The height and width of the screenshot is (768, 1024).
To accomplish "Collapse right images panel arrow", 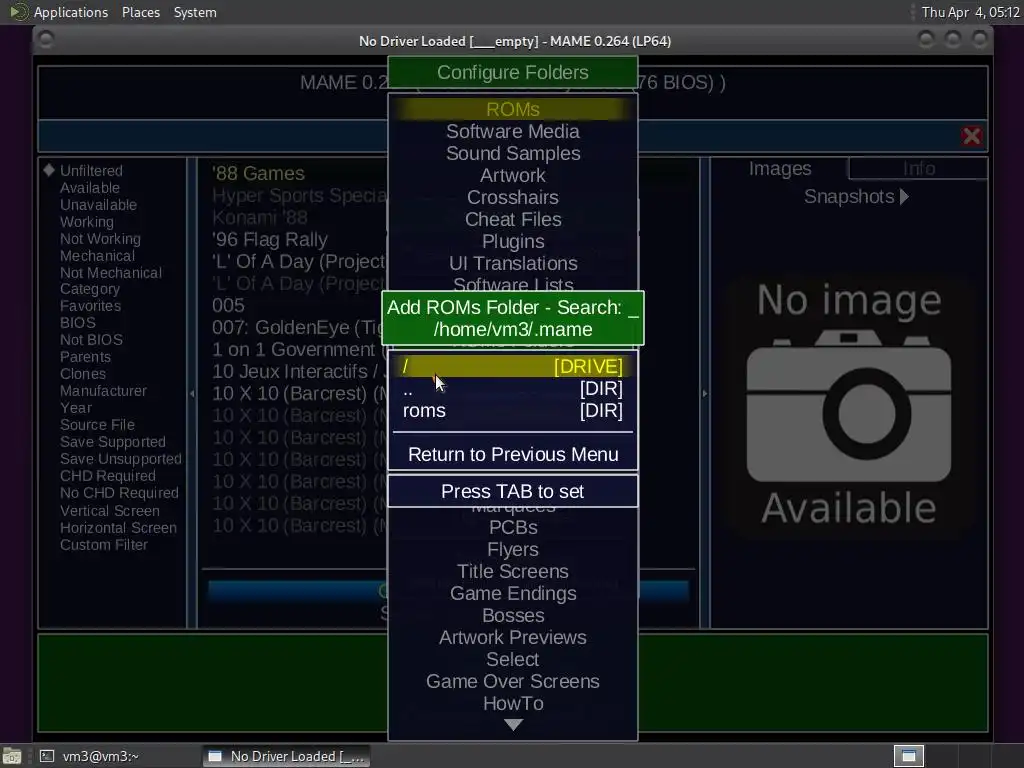I will click(x=705, y=393).
